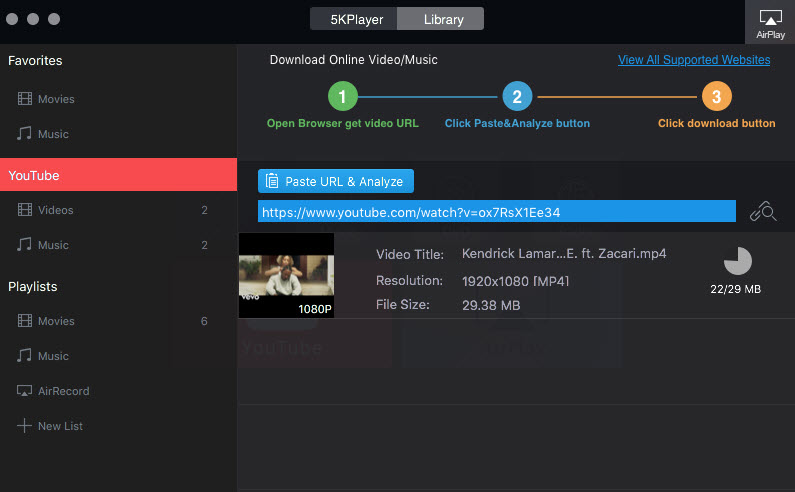Click the analyze link magnifier icon
Viewport: 795px width, 492px height.
(x=763, y=212)
